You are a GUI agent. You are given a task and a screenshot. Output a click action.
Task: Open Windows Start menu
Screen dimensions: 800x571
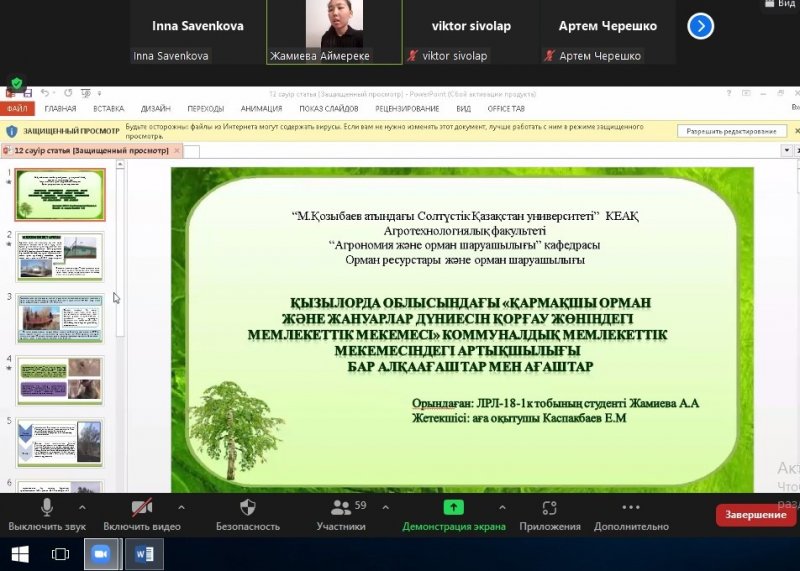click(x=20, y=554)
